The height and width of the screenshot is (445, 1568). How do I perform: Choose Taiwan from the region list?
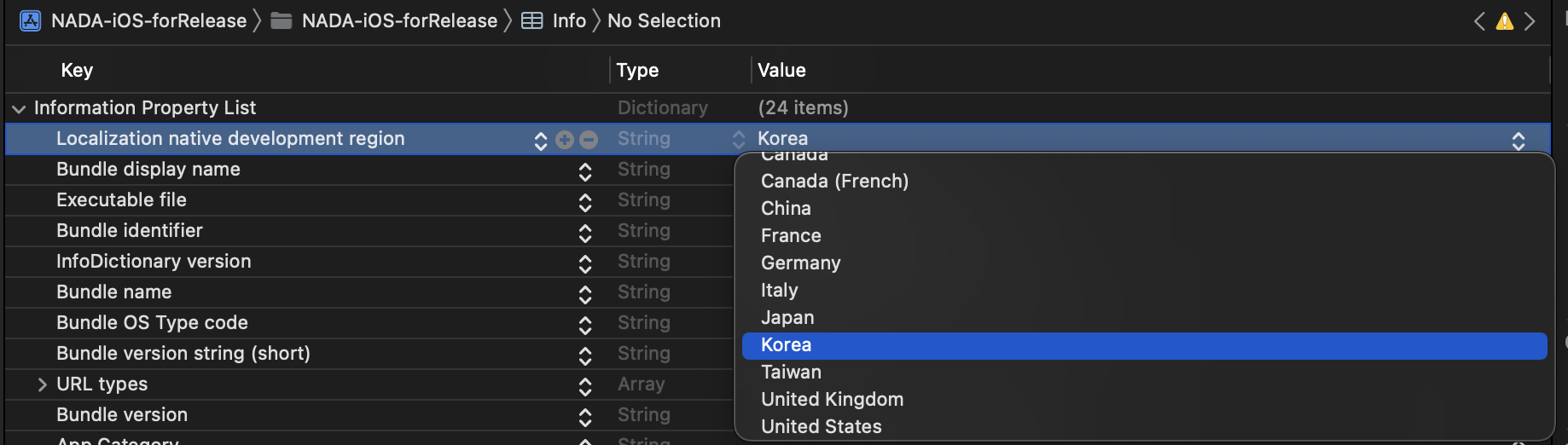(1144, 373)
